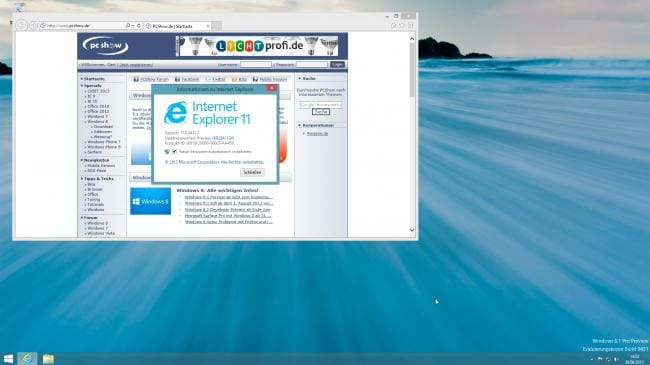Click the Google search input field
650x365 pixels.
click(320, 105)
